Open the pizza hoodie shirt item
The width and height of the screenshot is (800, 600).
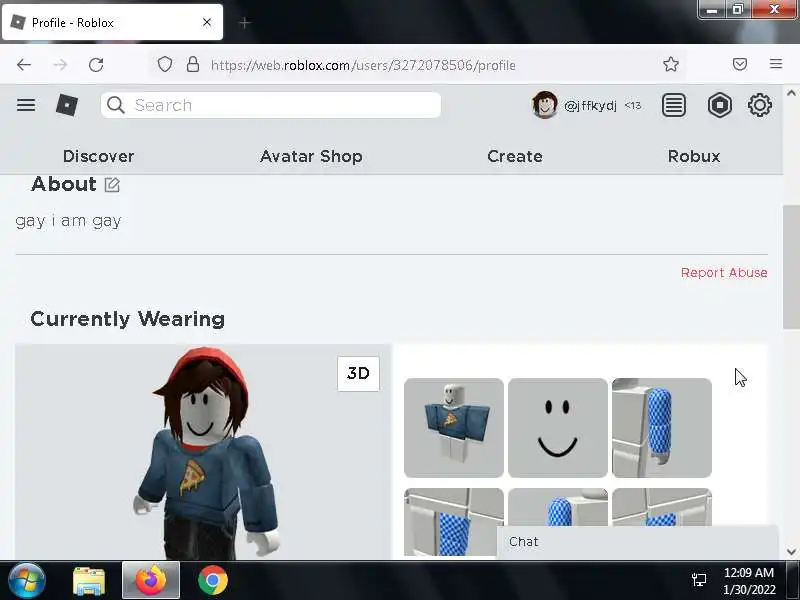[454, 428]
